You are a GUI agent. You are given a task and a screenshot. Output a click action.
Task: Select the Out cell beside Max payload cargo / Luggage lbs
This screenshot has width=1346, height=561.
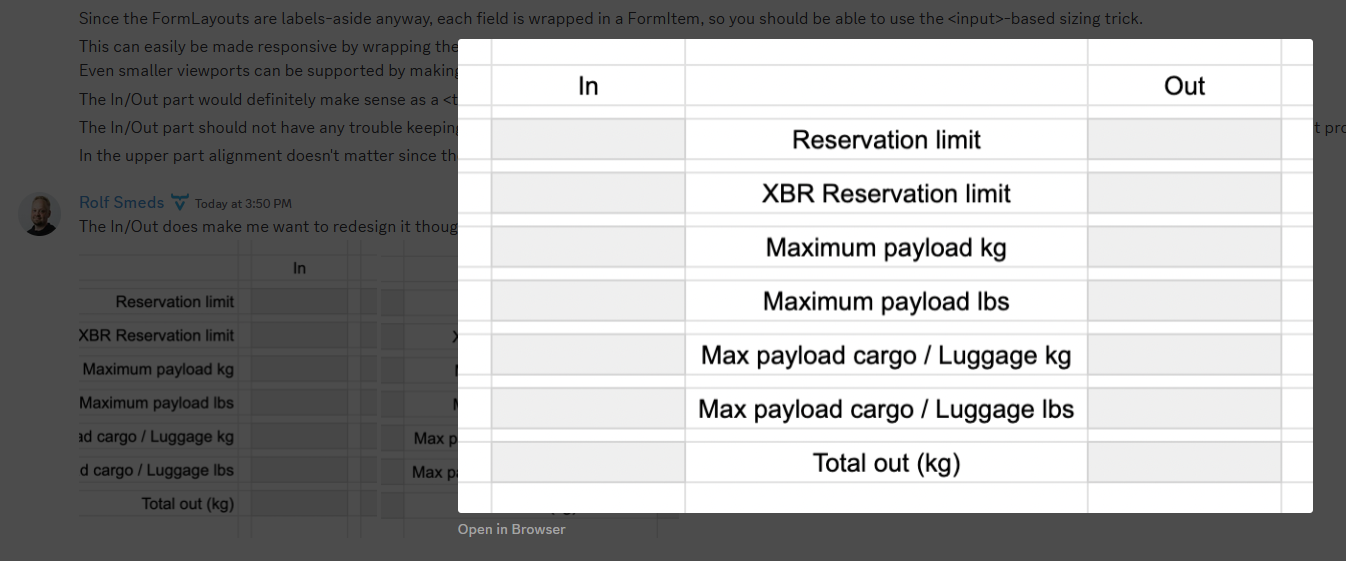[1184, 409]
